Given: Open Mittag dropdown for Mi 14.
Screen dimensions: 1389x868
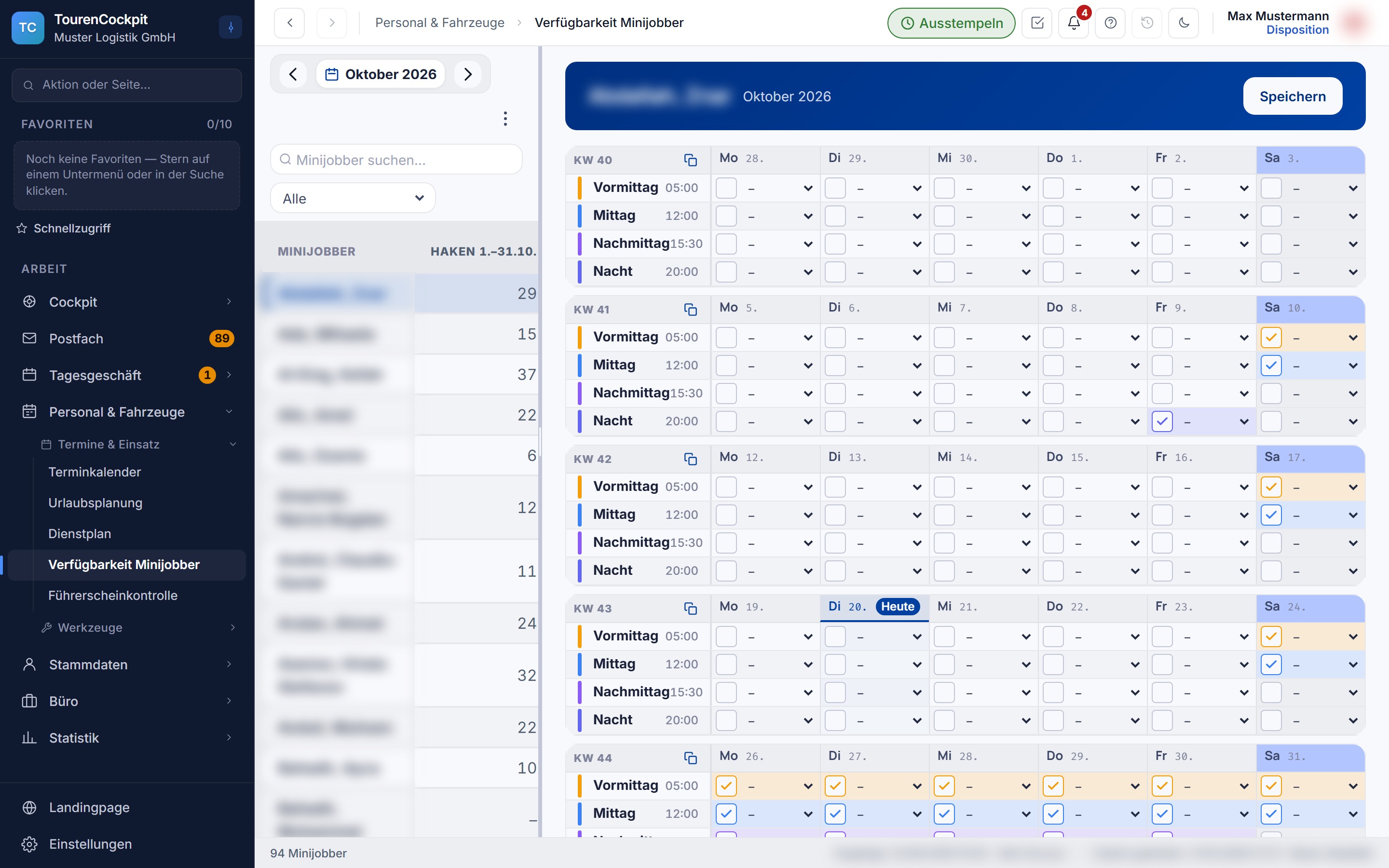Looking at the screenshot, I should [996, 515].
